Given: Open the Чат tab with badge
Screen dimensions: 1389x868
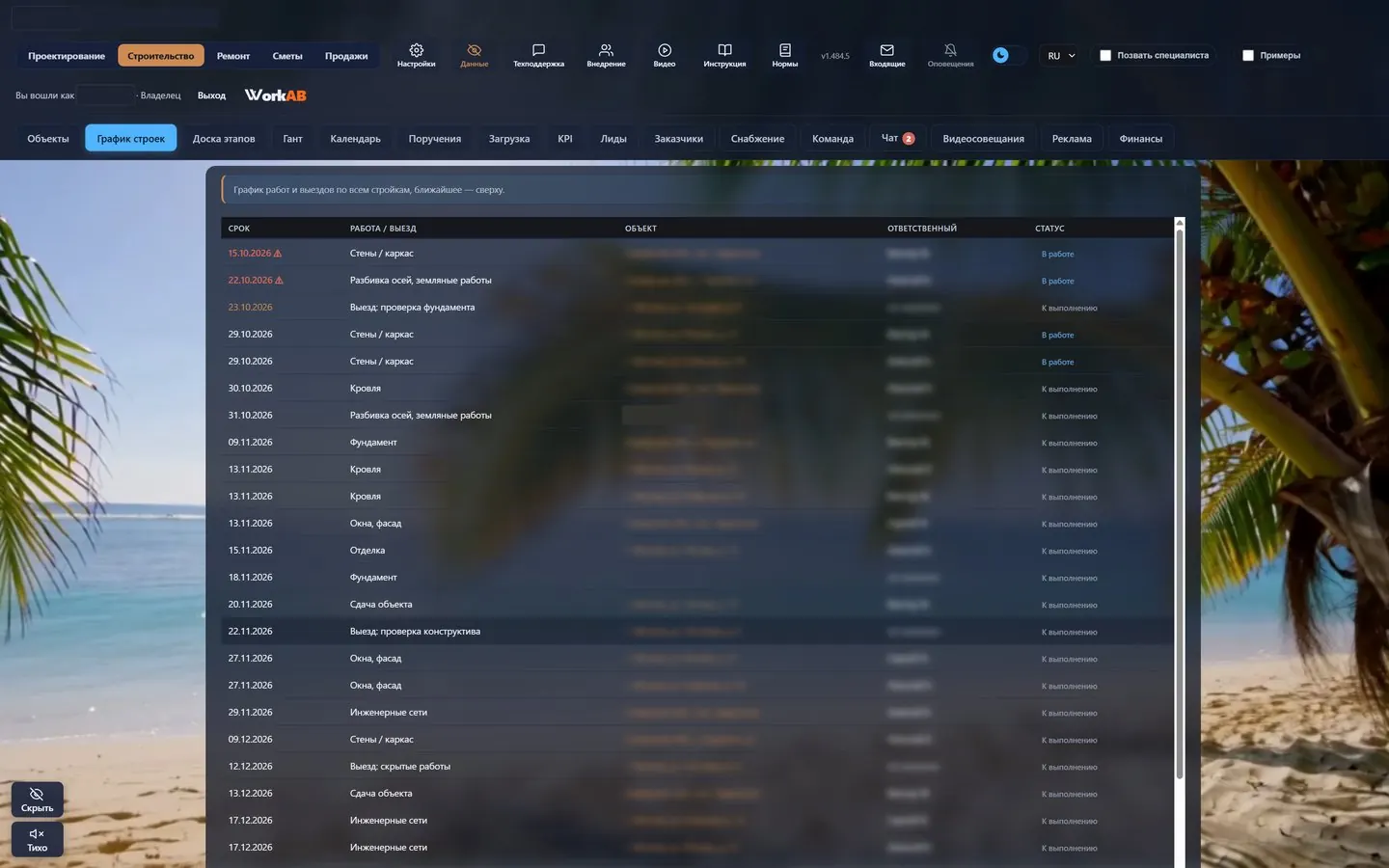Looking at the screenshot, I should [897, 138].
